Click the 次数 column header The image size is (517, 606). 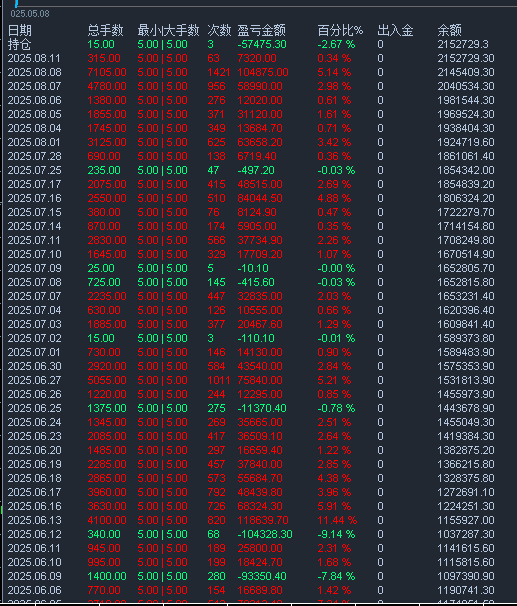tap(219, 30)
